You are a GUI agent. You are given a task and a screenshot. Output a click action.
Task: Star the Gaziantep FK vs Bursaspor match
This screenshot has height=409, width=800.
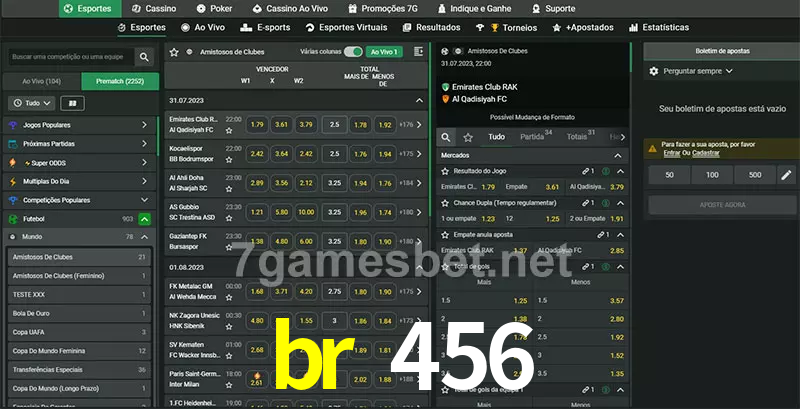point(229,247)
